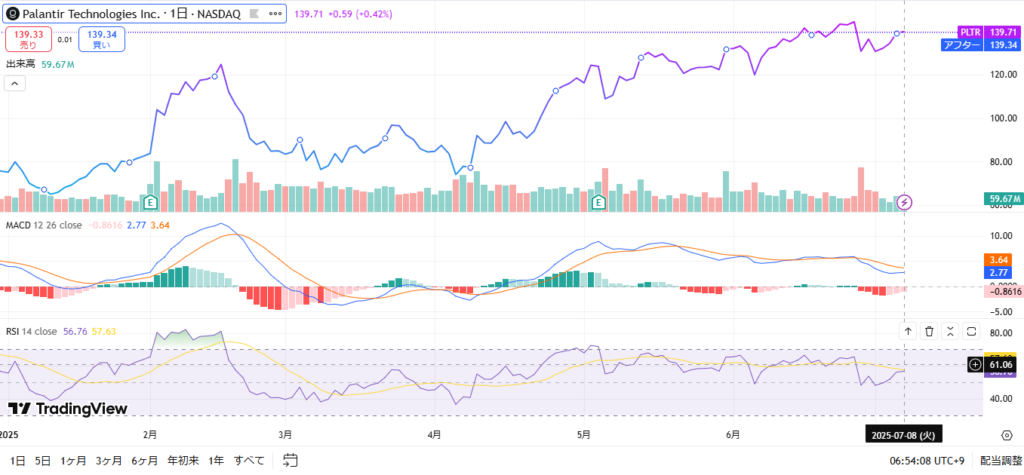Click the アフター after-hours price label

pyautogui.click(x=962, y=44)
